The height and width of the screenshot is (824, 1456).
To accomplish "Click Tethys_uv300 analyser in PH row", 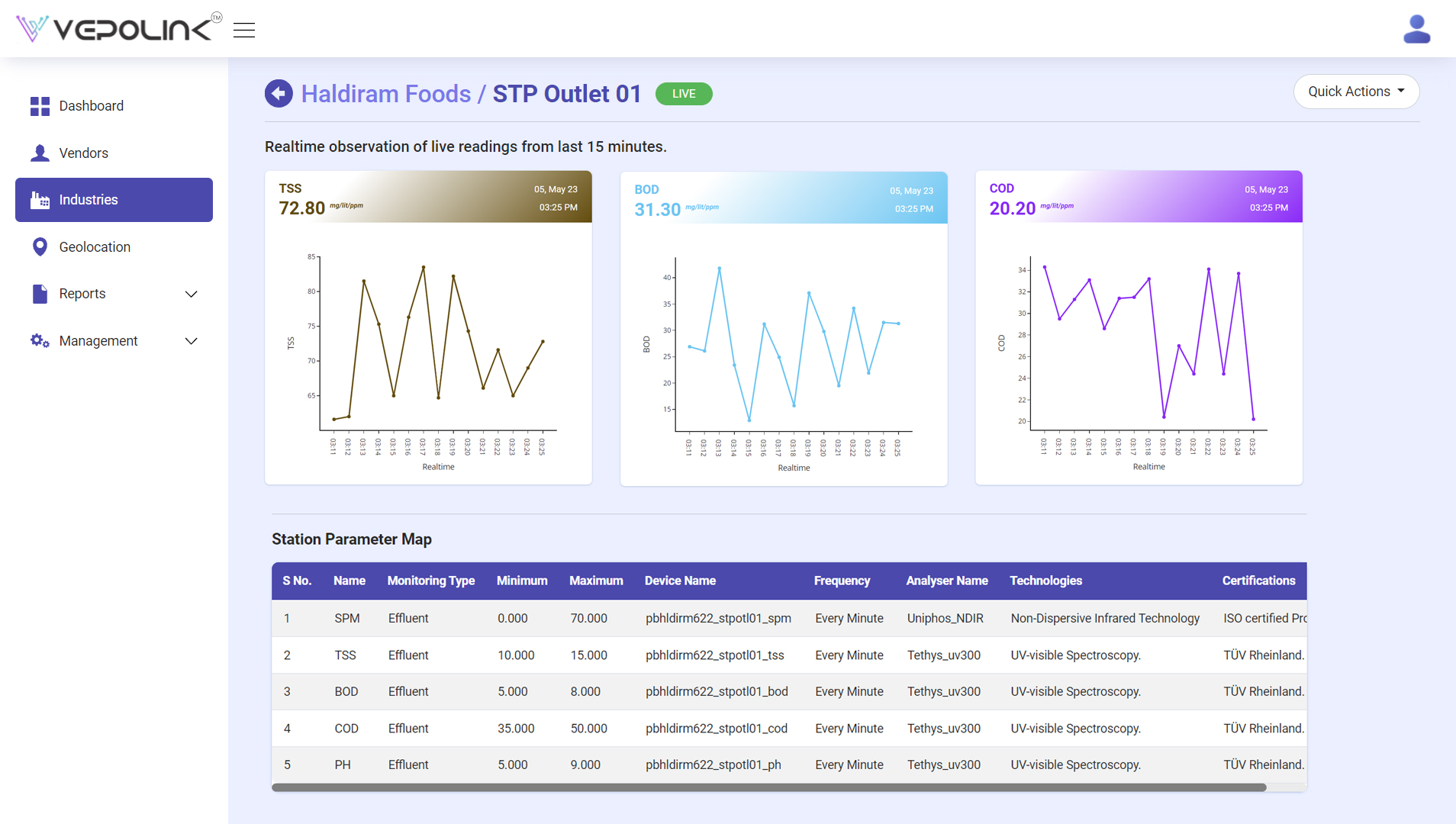I will (x=944, y=764).
